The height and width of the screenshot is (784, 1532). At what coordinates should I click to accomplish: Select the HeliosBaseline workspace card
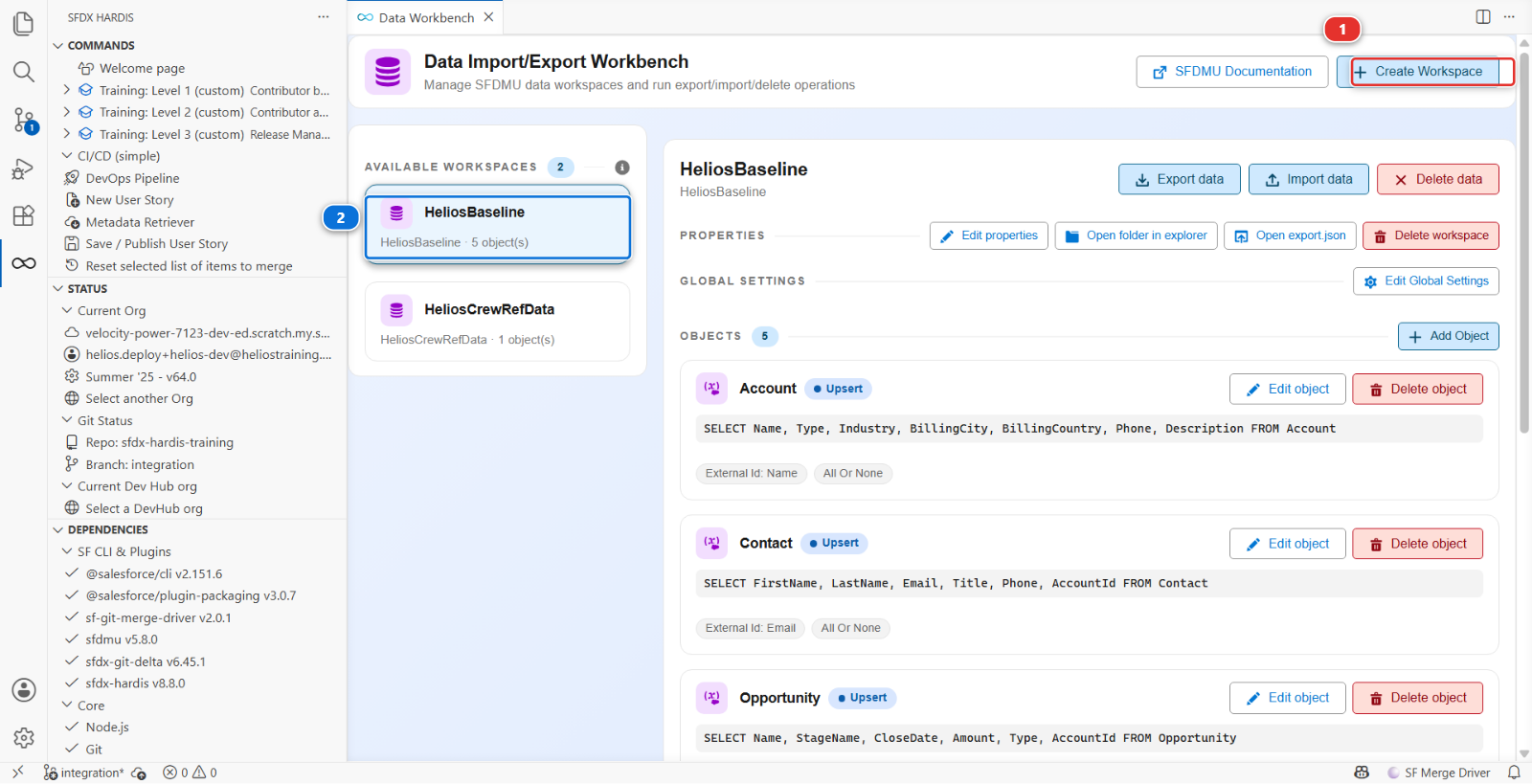click(x=498, y=227)
